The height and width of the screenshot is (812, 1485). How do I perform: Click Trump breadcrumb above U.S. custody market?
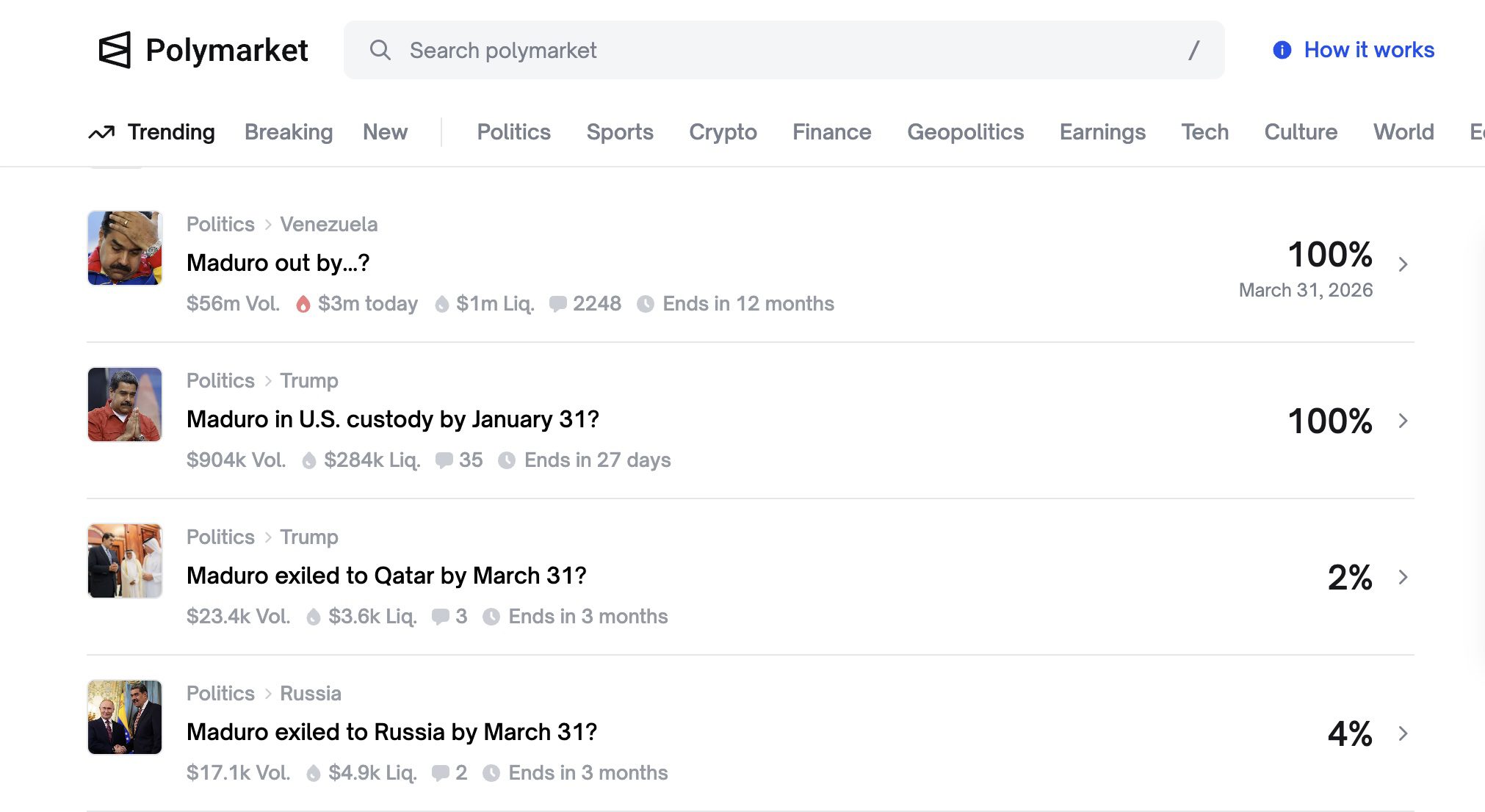[309, 381]
